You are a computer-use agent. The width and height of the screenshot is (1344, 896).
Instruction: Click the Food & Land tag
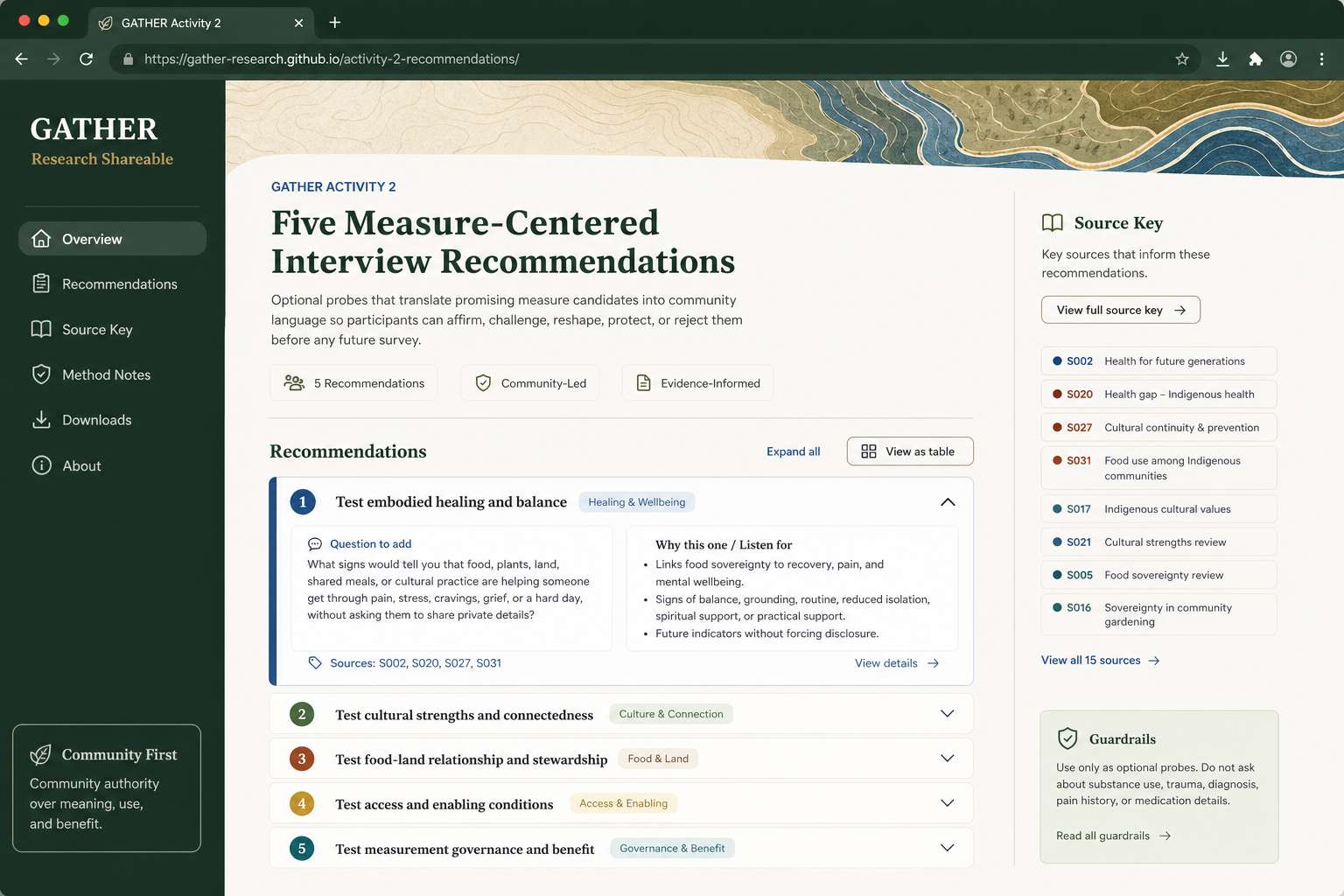point(658,759)
